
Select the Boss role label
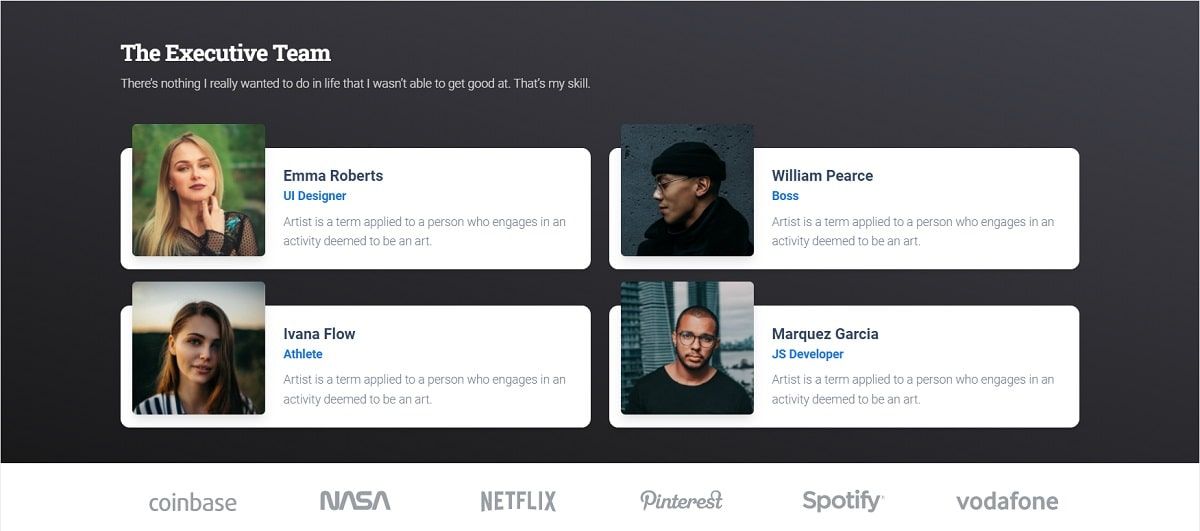click(785, 197)
